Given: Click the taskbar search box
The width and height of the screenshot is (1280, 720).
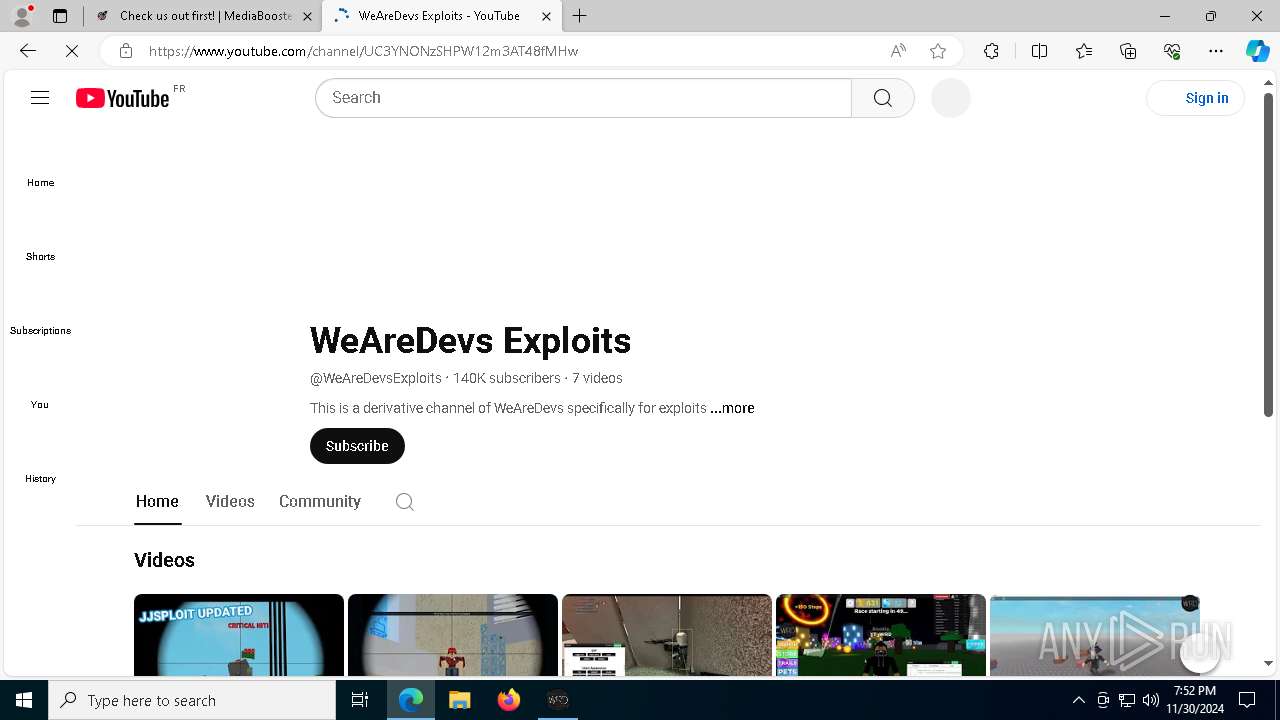Looking at the screenshot, I should [x=192, y=700].
